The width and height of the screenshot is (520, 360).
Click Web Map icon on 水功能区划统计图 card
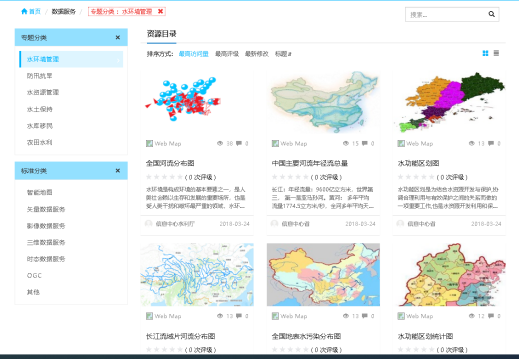pyautogui.click(x=401, y=316)
